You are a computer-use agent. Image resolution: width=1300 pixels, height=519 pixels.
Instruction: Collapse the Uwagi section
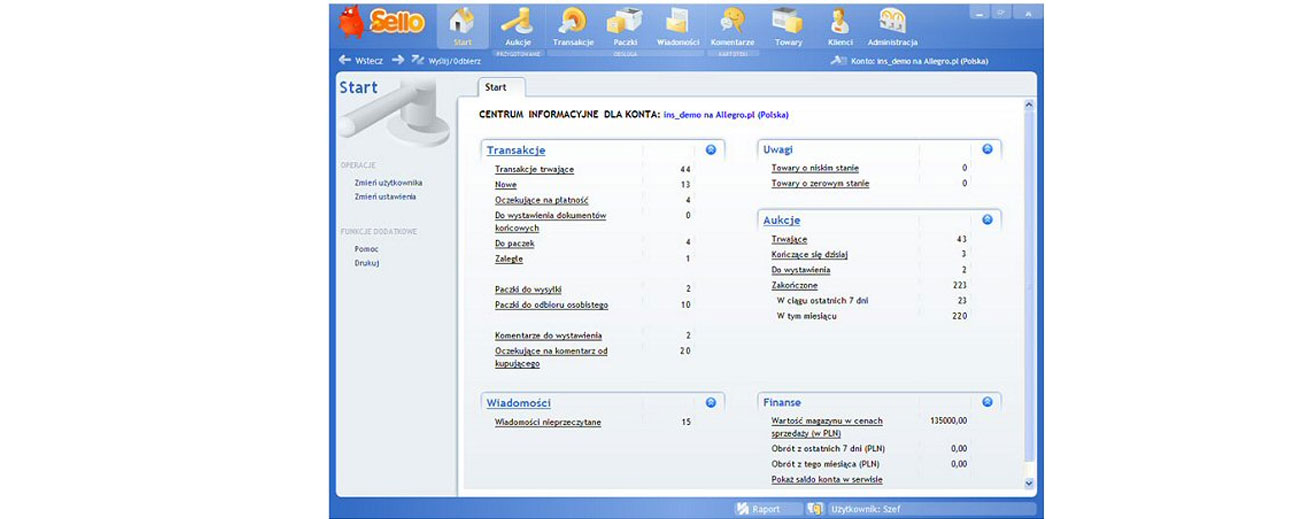(987, 149)
